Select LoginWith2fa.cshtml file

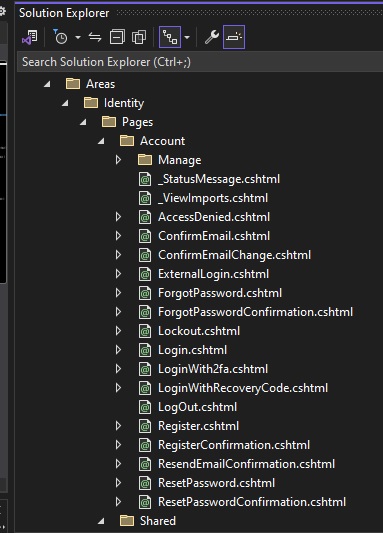coord(213,369)
